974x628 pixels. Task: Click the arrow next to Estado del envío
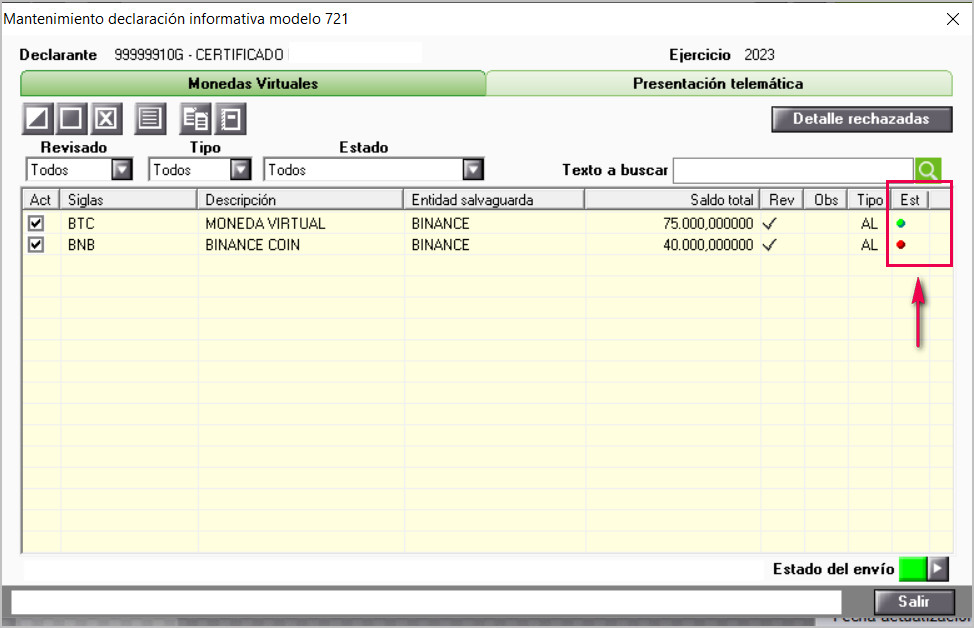pos(937,568)
